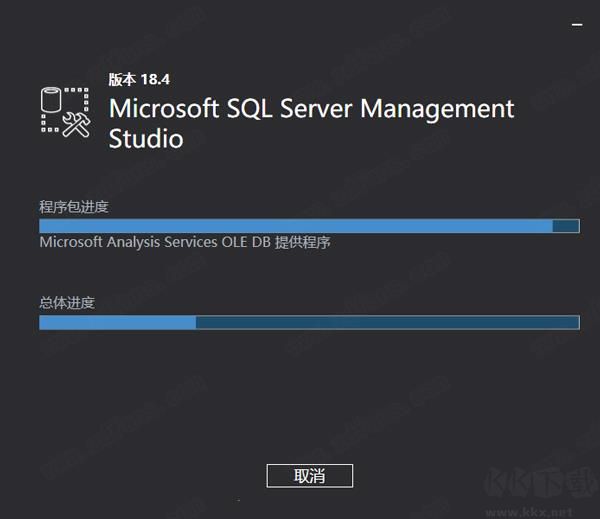The width and height of the screenshot is (600, 519).
Task: Click the 程序包进度 label
Action: tap(74, 207)
